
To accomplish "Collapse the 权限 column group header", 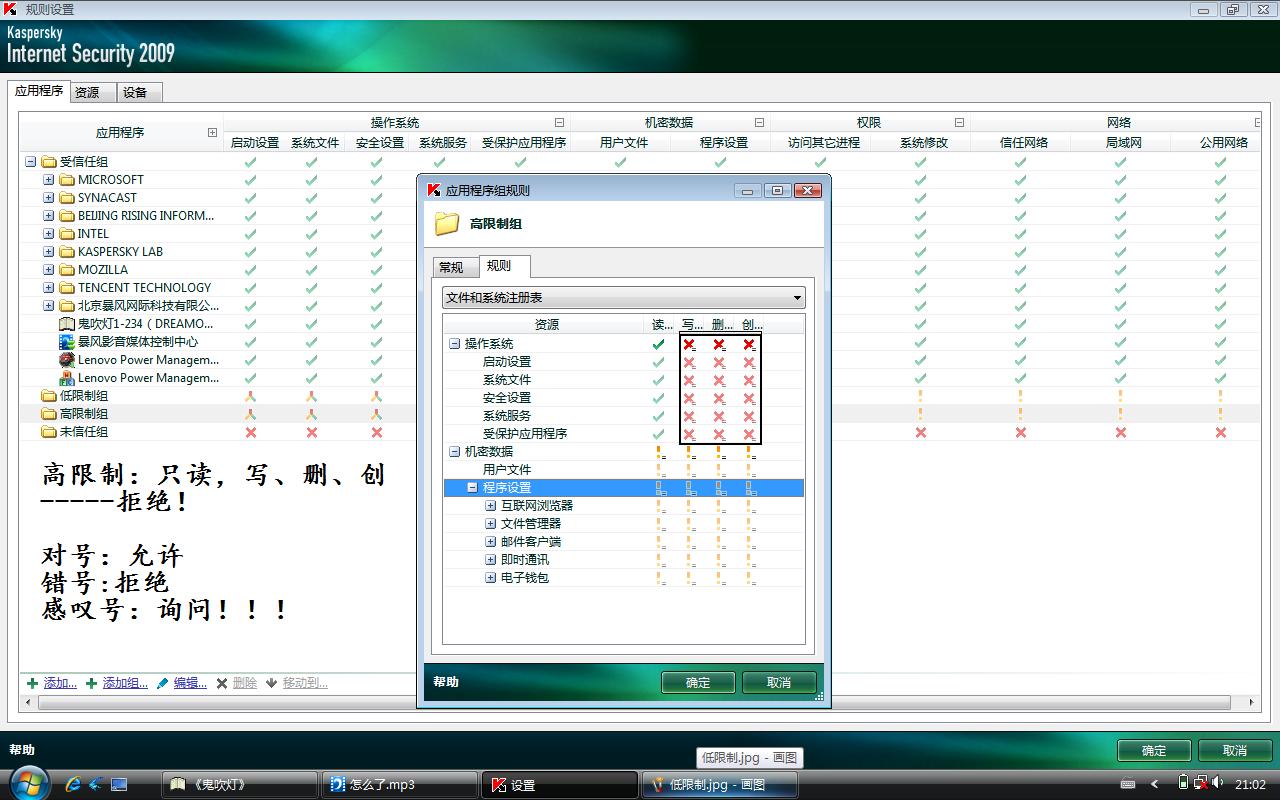I will point(959,123).
